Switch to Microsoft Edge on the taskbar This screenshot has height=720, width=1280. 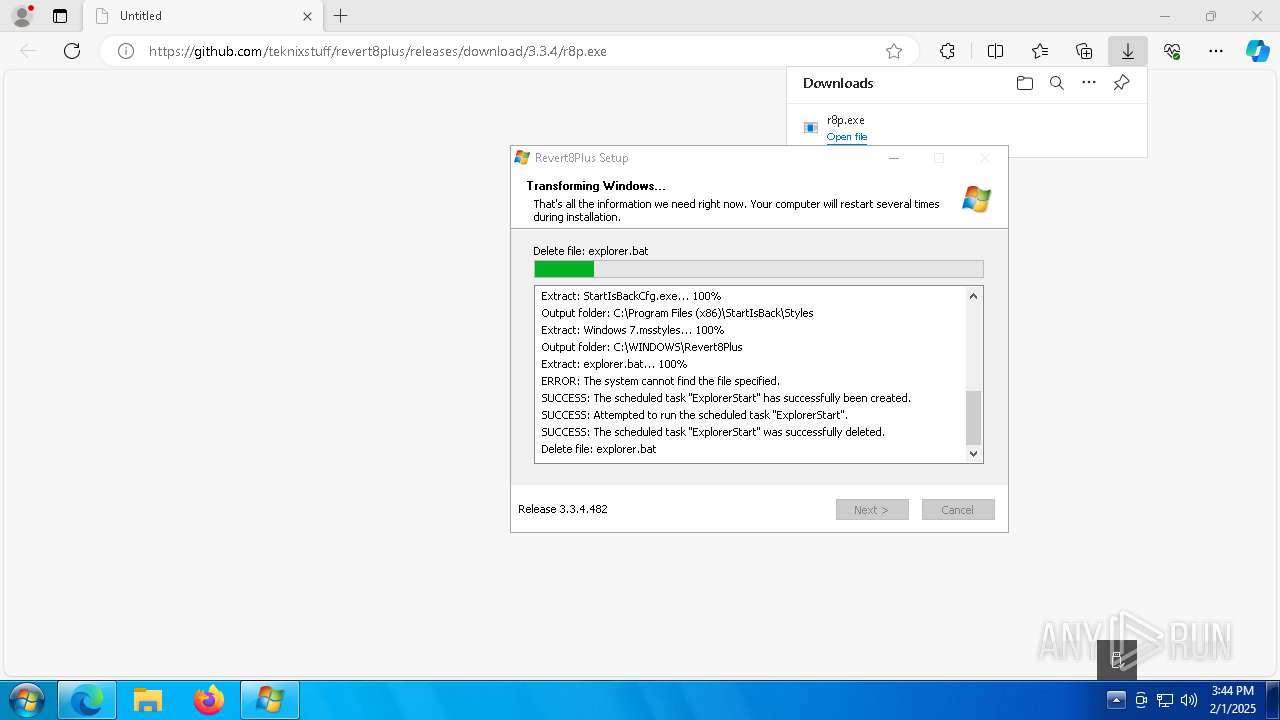pyautogui.click(x=87, y=700)
